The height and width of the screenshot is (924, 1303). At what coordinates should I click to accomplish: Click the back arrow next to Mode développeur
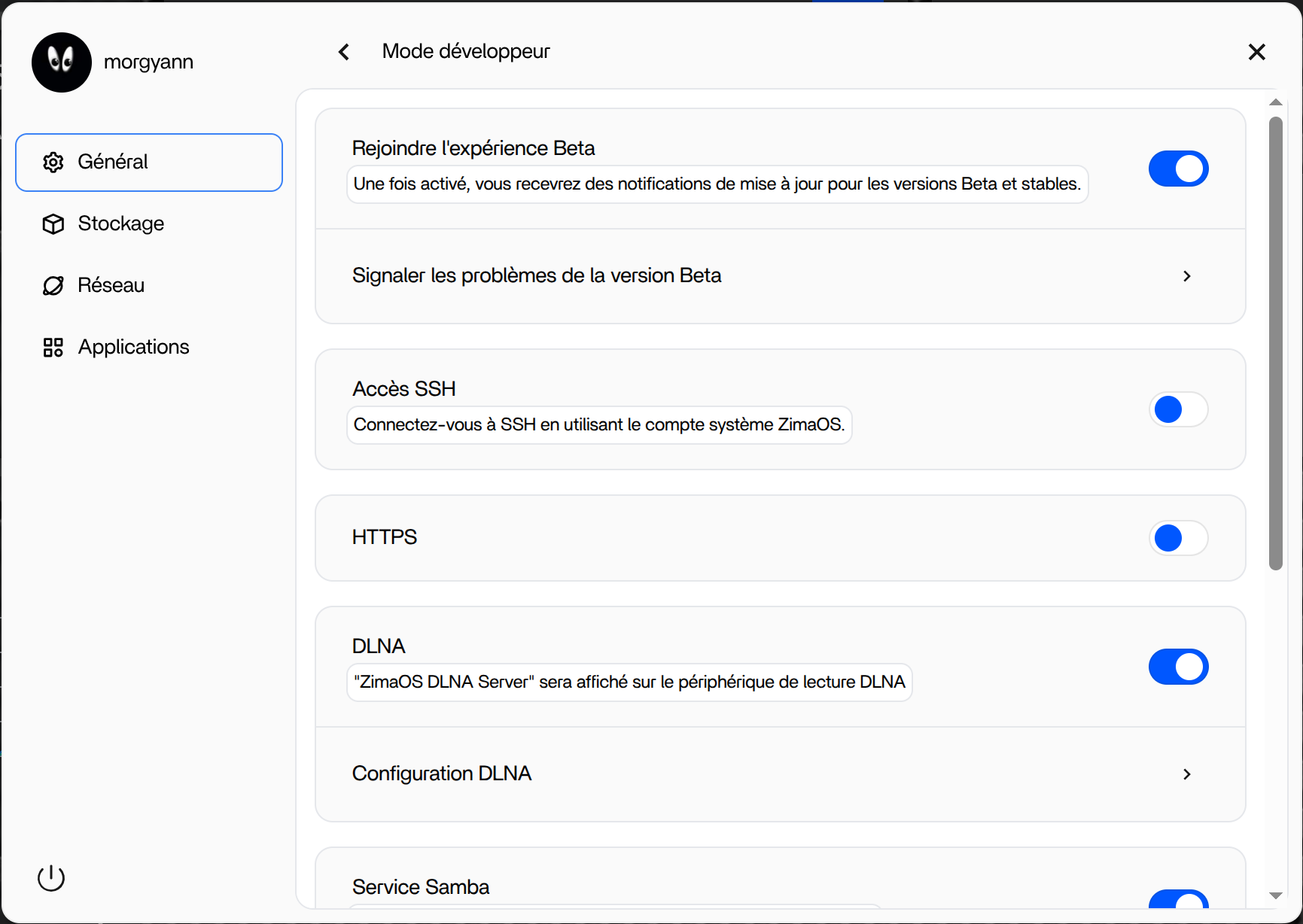pyautogui.click(x=344, y=52)
